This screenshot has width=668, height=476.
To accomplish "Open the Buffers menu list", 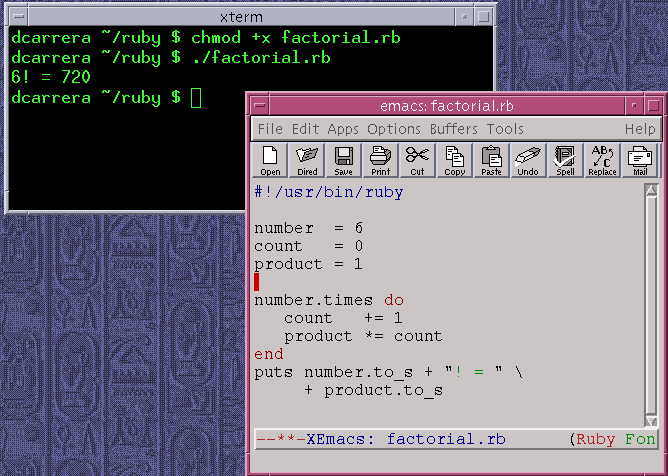I will click(x=454, y=129).
